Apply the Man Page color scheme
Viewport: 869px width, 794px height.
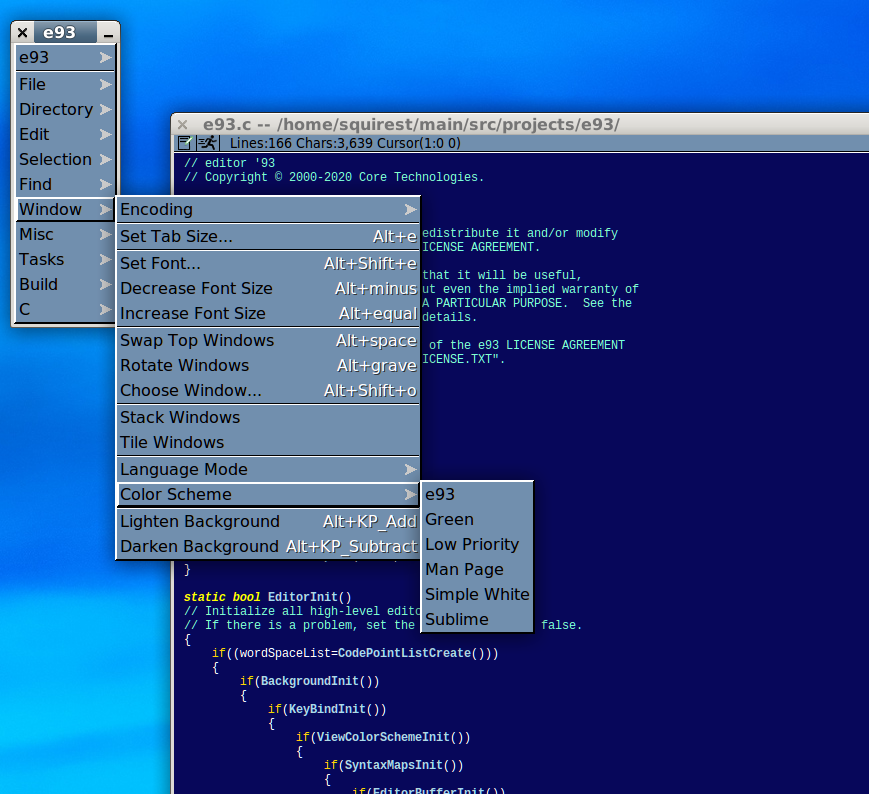(477, 569)
